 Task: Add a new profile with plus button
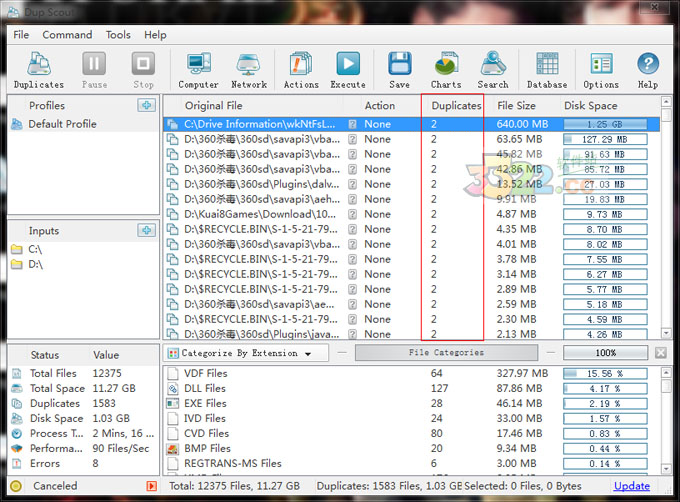click(147, 105)
